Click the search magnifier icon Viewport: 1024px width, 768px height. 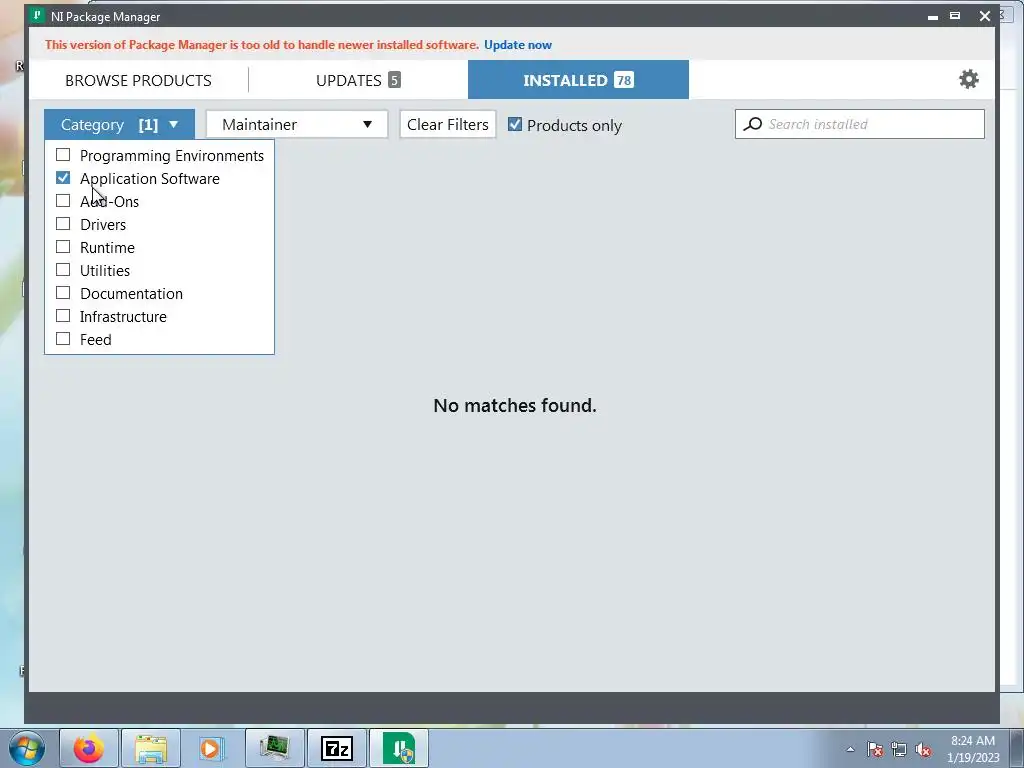pos(753,124)
